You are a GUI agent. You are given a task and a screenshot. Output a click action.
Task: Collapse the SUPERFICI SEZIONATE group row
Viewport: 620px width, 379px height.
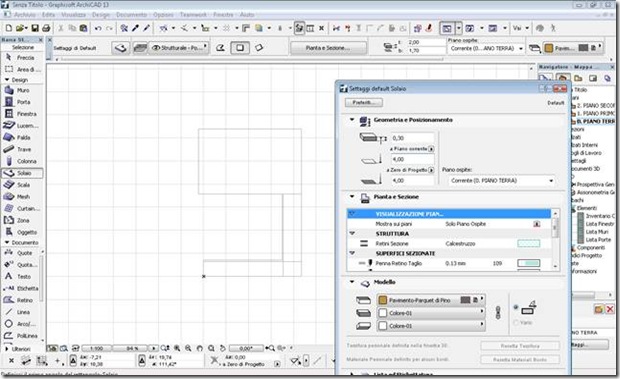(352, 253)
